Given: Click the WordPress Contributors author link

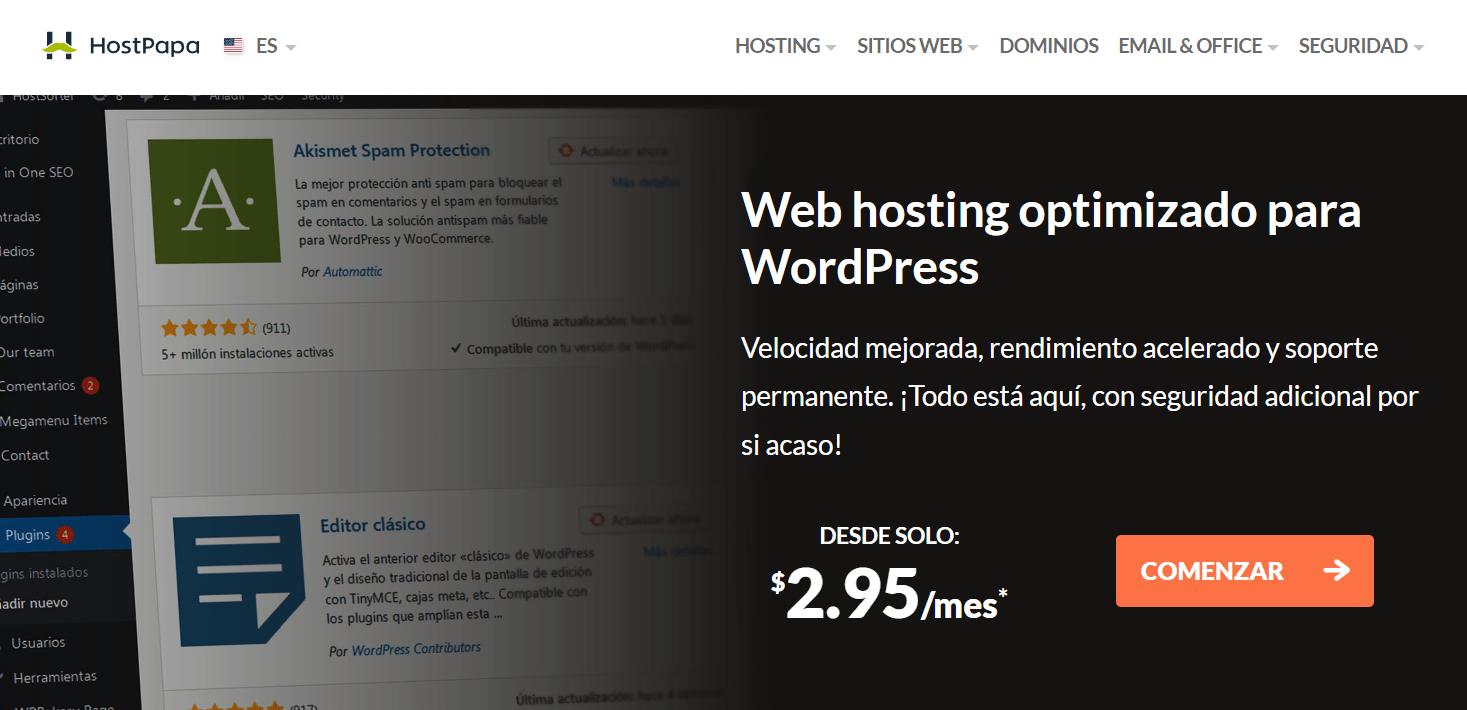Looking at the screenshot, I should click(x=416, y=649).
